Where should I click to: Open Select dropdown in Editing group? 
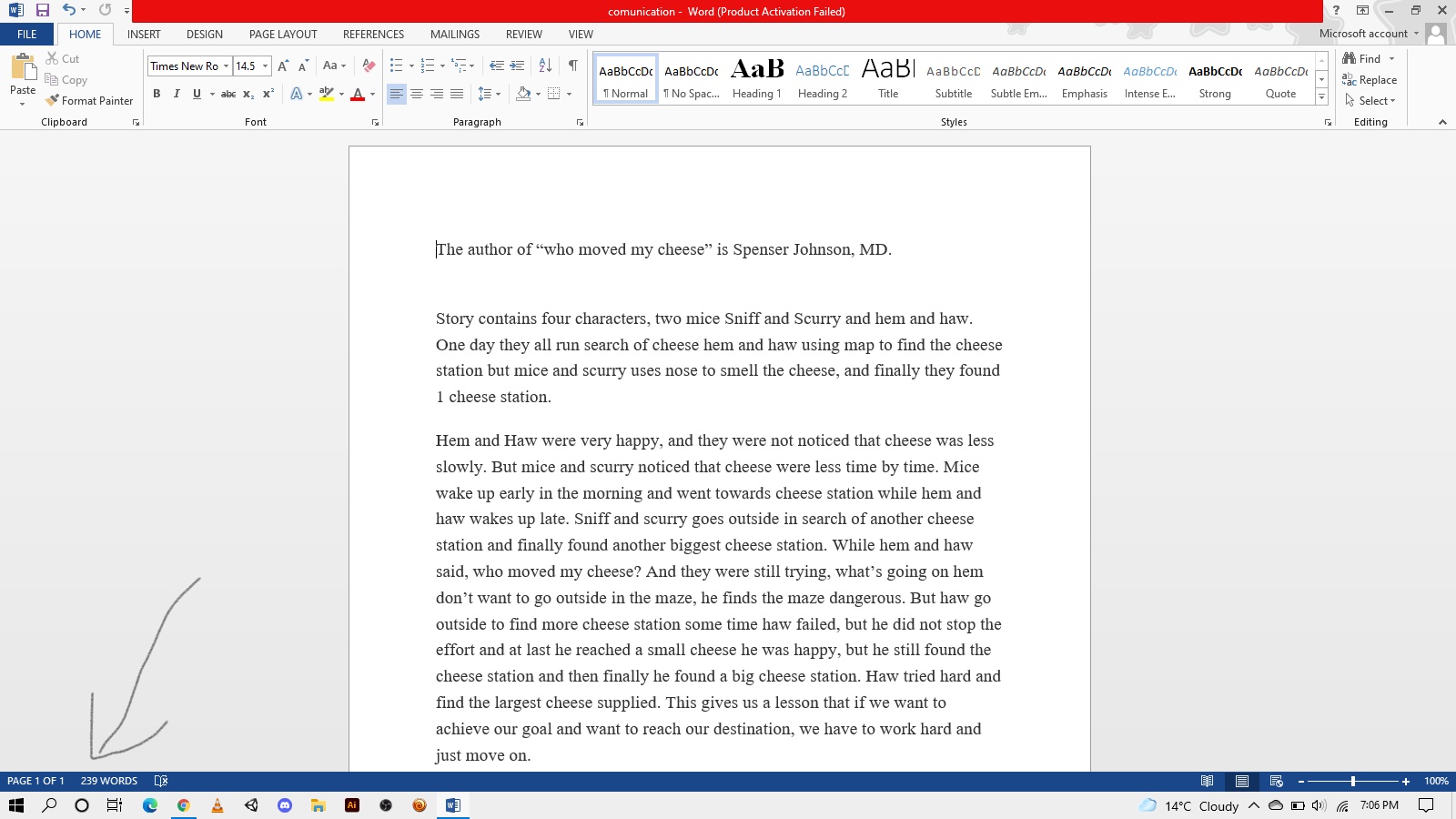coord(1370,101)
